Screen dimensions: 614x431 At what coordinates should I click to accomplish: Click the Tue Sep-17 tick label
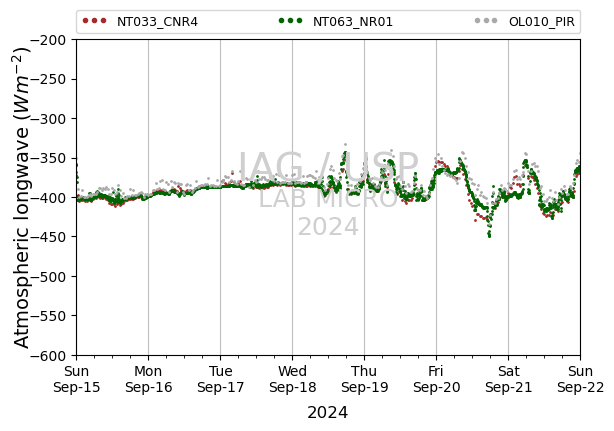point(220,379)
